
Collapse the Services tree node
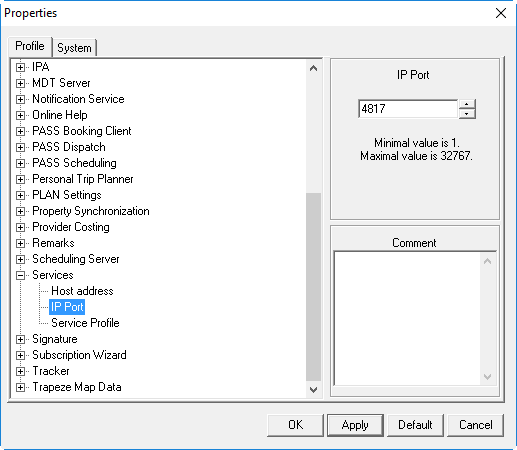click(20, 275)
